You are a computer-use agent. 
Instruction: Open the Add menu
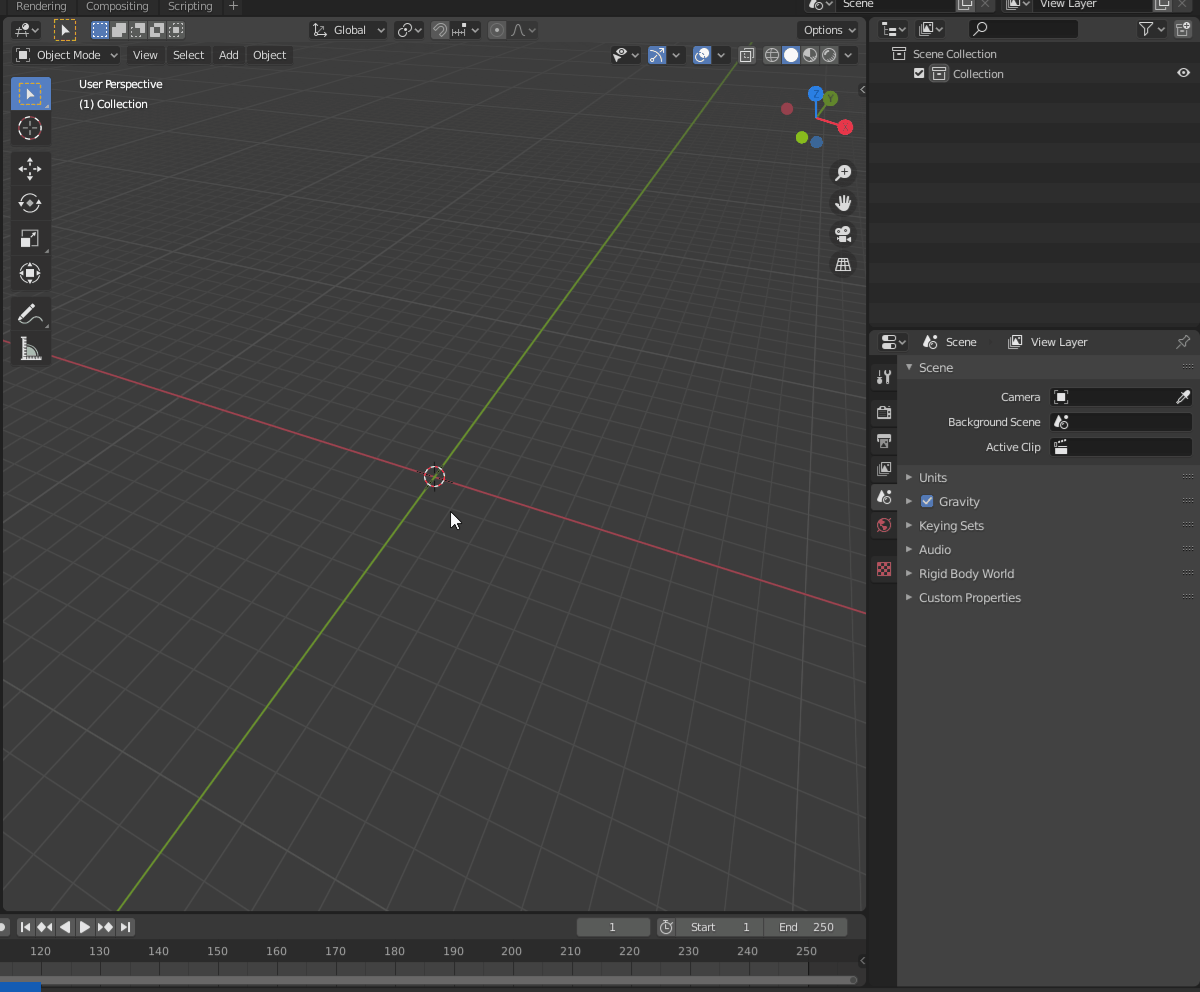click(x=229, y=55)
